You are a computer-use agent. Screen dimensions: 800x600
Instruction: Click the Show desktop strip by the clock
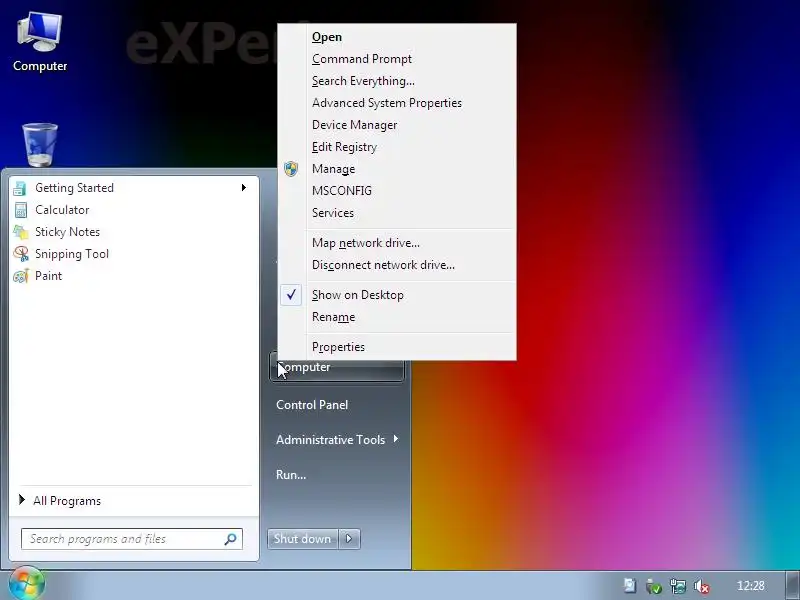tap(793, 586)
